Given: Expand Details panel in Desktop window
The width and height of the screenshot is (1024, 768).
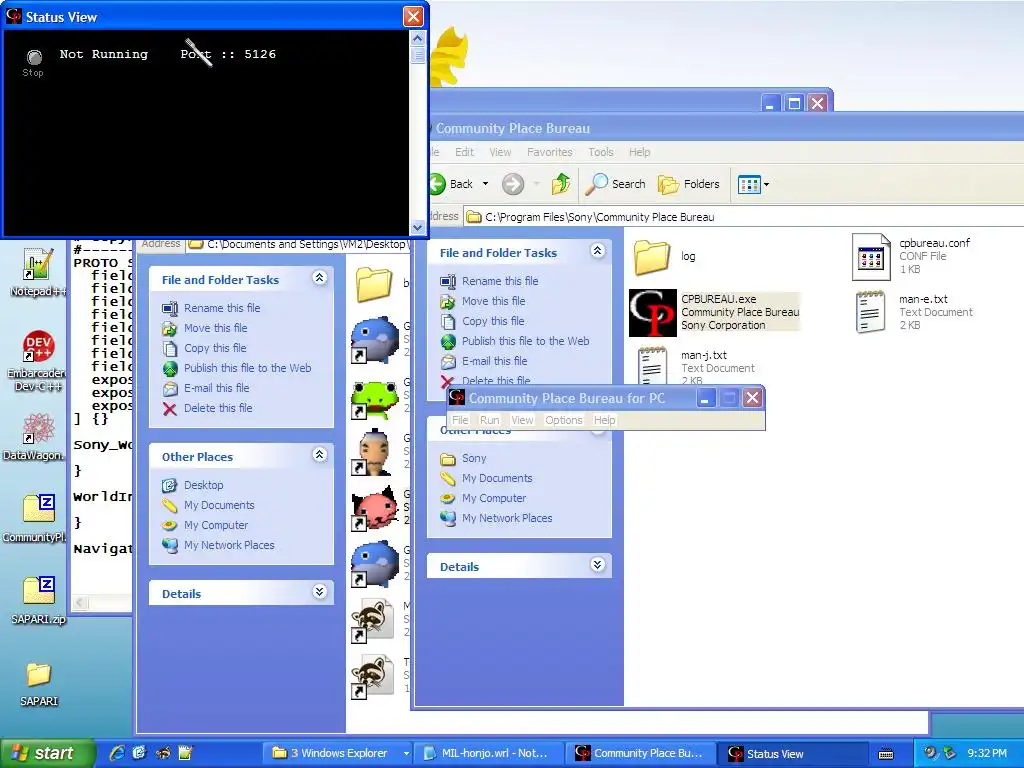Looking at the screenshot, I should click(x=319, y=592).
